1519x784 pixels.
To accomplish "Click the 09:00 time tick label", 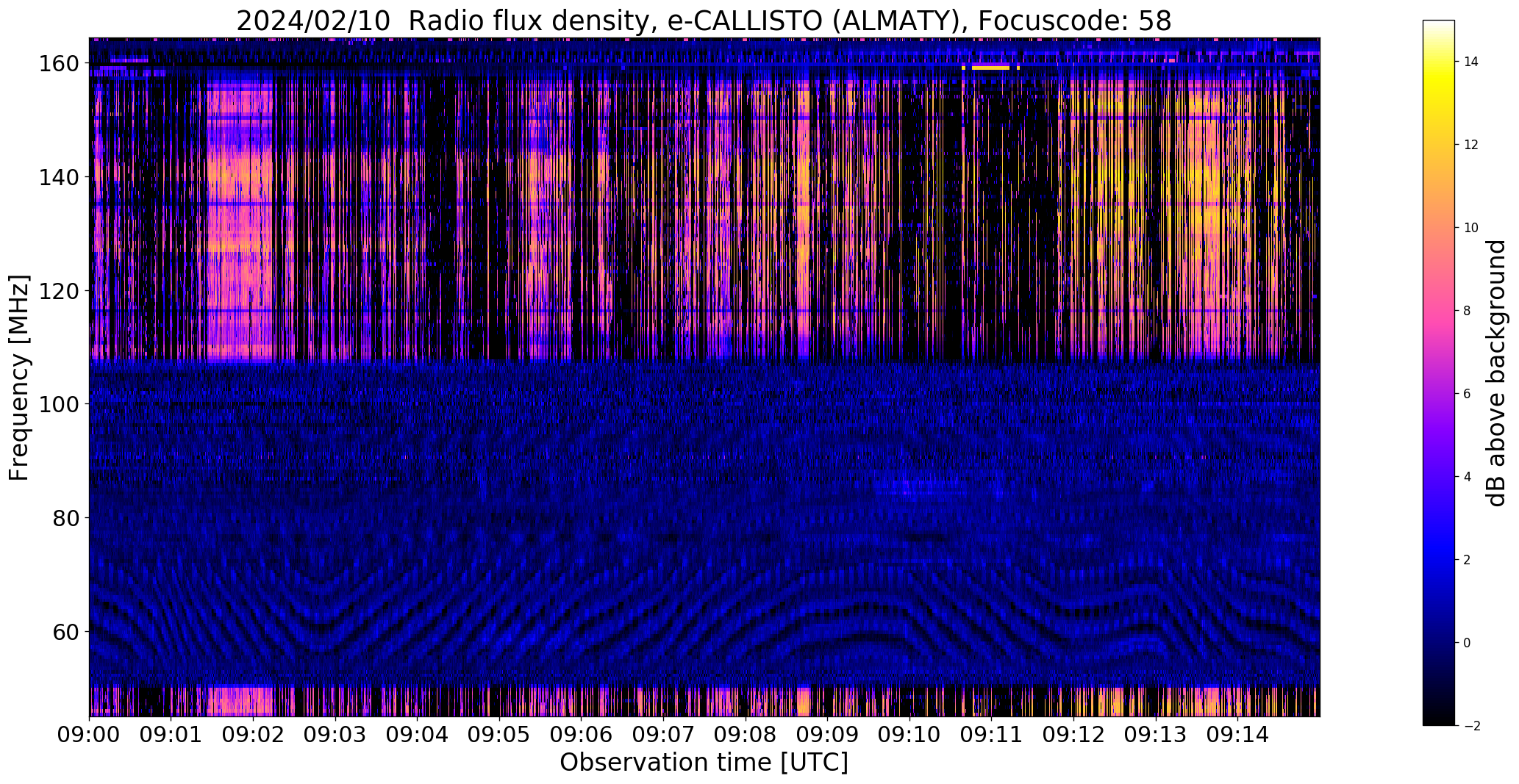I will tap(90, 734).
